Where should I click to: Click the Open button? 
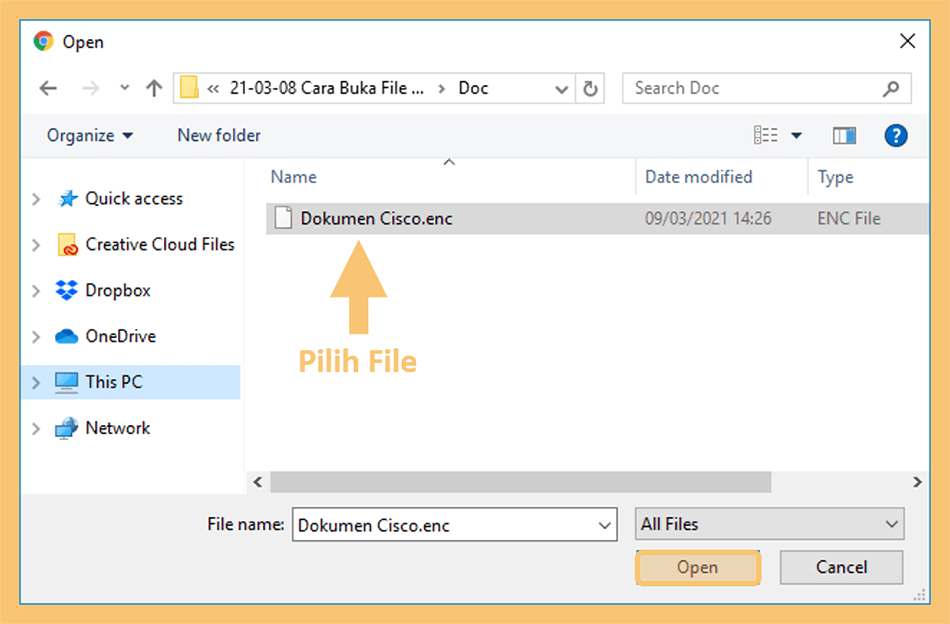point(697,567)
